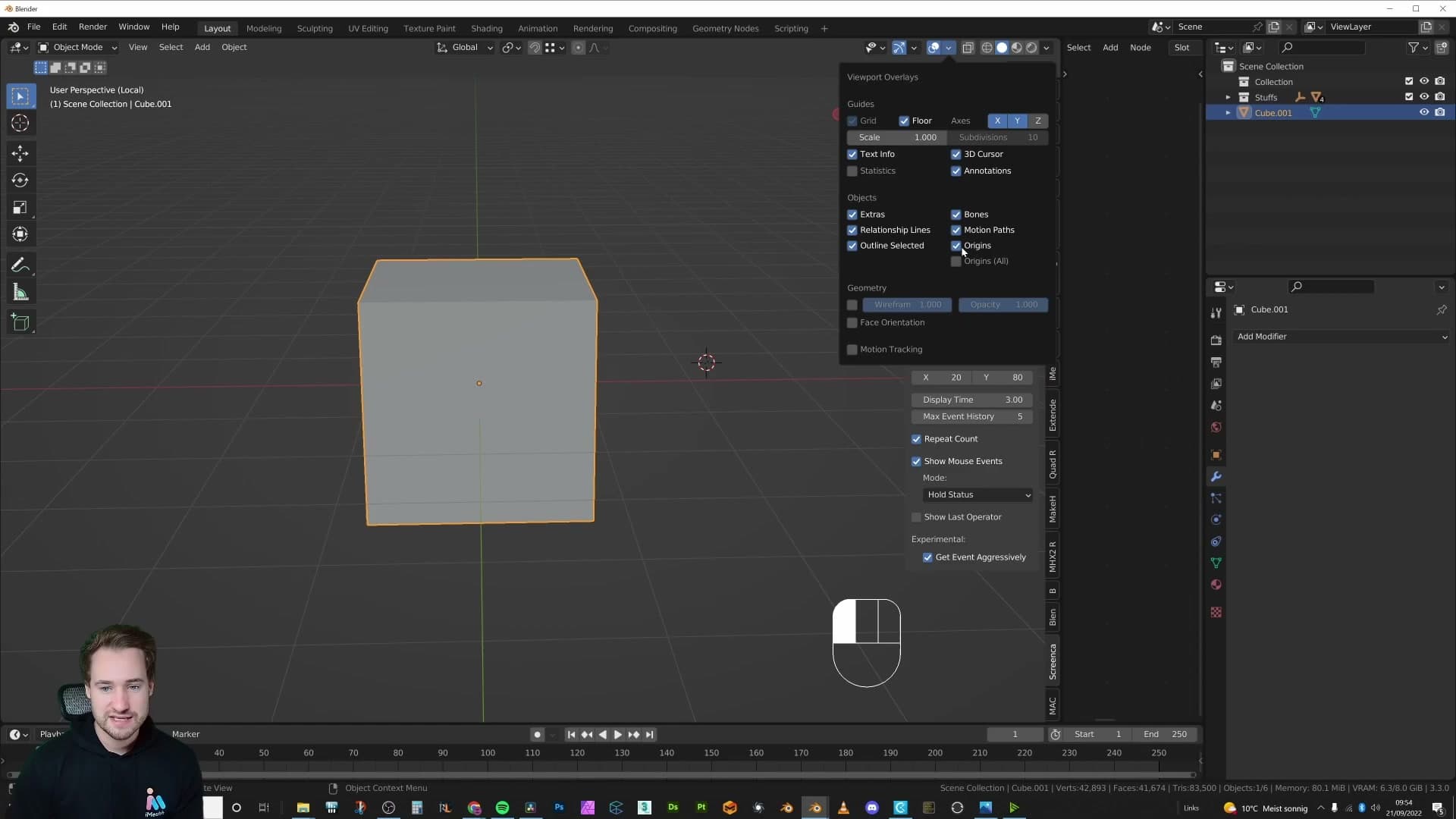Select the Transform tool
1456x819 pixels.
20,234
